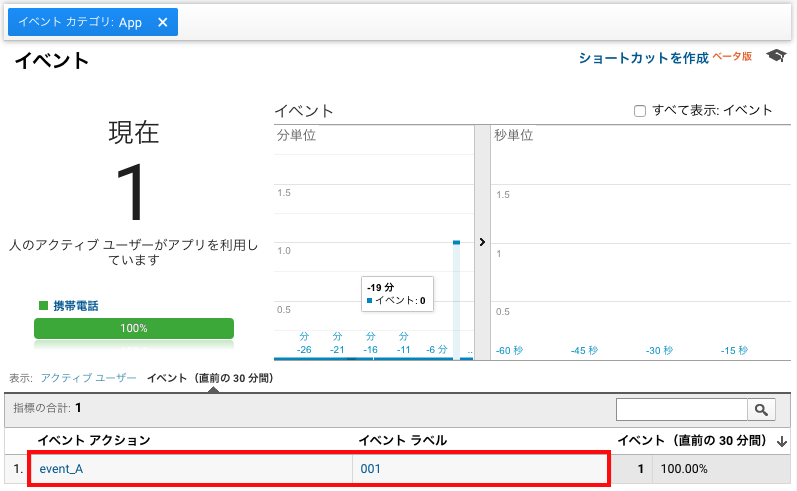Click the magnifier search button
Image resolution: width=797 pixels, height=491 pixels.
coord(761,410)
